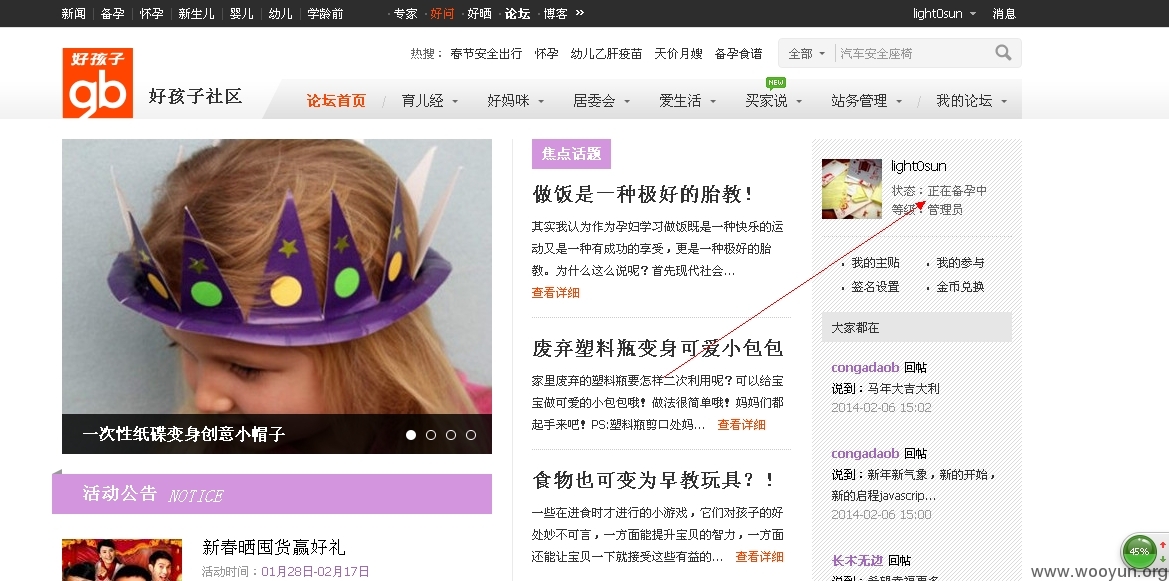Select the fourth carousel dot
This screenshot has width=1169, height=581.
[471, 435]
